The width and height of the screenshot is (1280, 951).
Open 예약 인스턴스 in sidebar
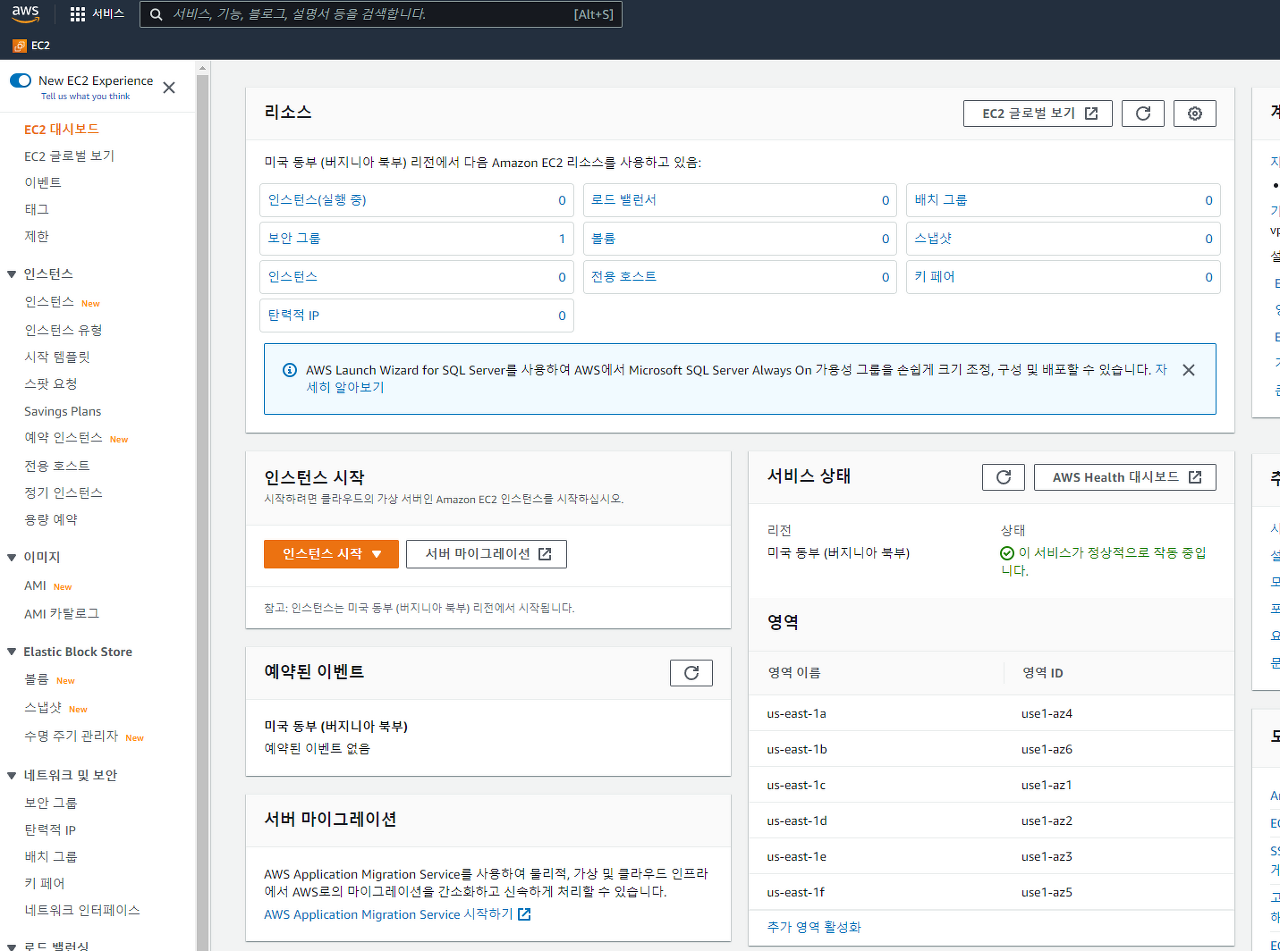(63, 438)
